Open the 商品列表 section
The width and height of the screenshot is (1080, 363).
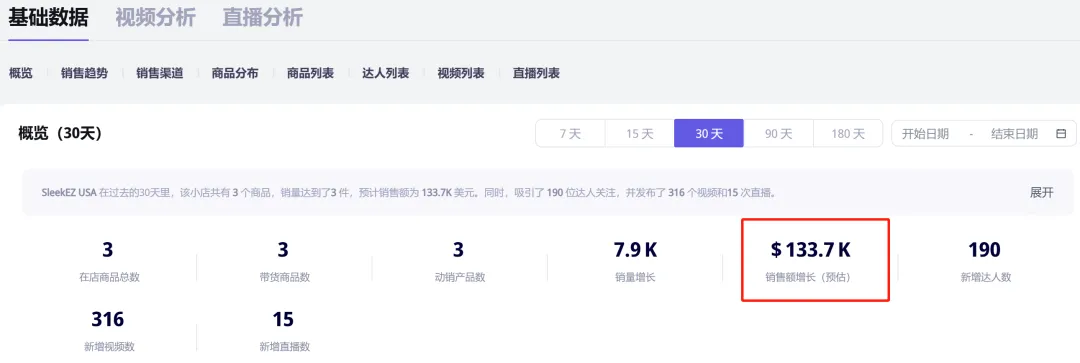[x=311, y=73]
